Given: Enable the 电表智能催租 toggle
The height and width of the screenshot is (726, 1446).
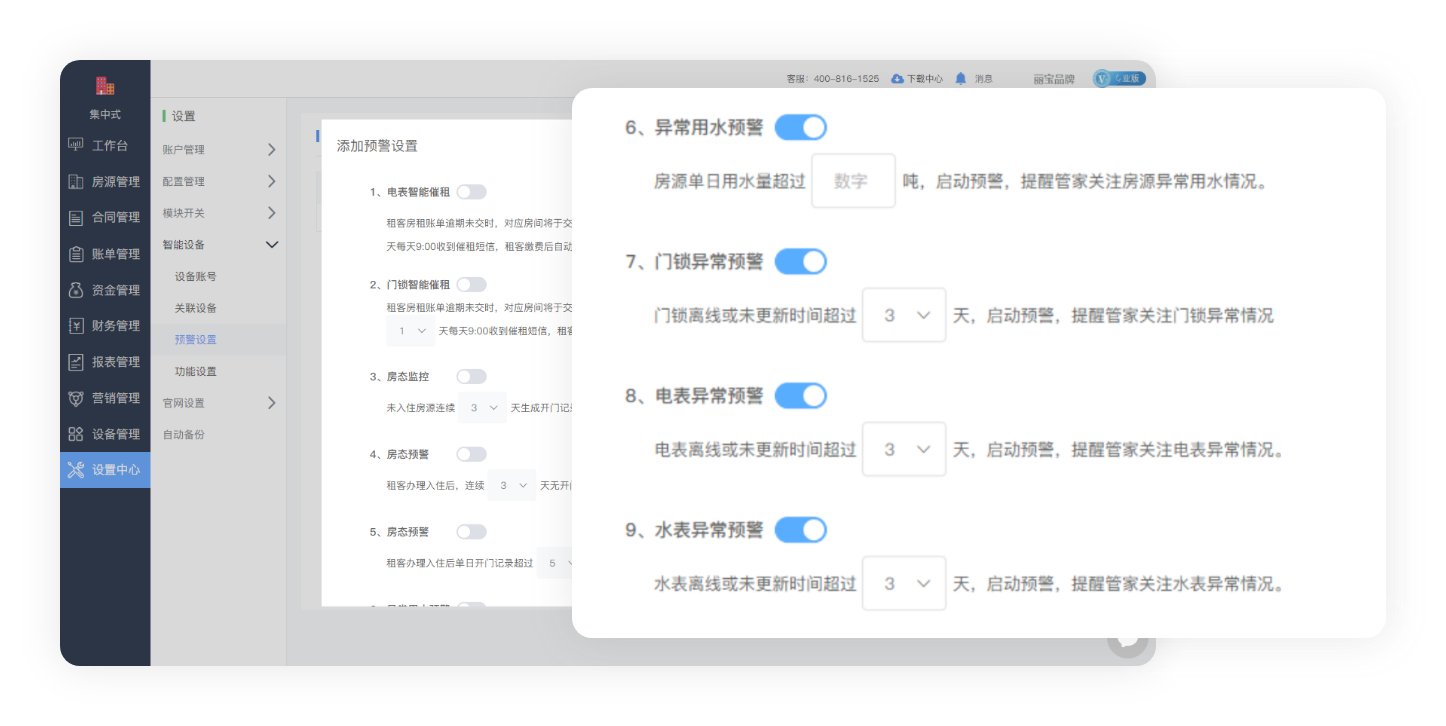Looking at the screenshot, I should (x=471, y=192).
